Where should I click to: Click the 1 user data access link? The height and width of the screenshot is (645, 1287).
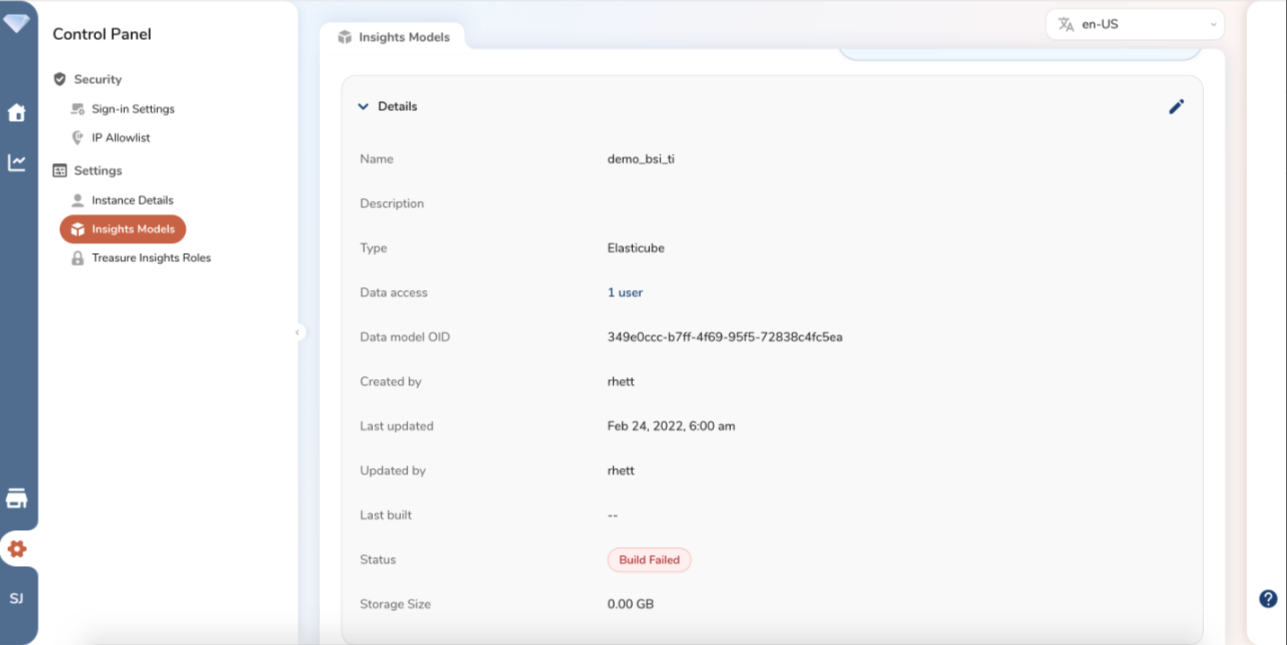pyautogui.click(x=625, y=293)
